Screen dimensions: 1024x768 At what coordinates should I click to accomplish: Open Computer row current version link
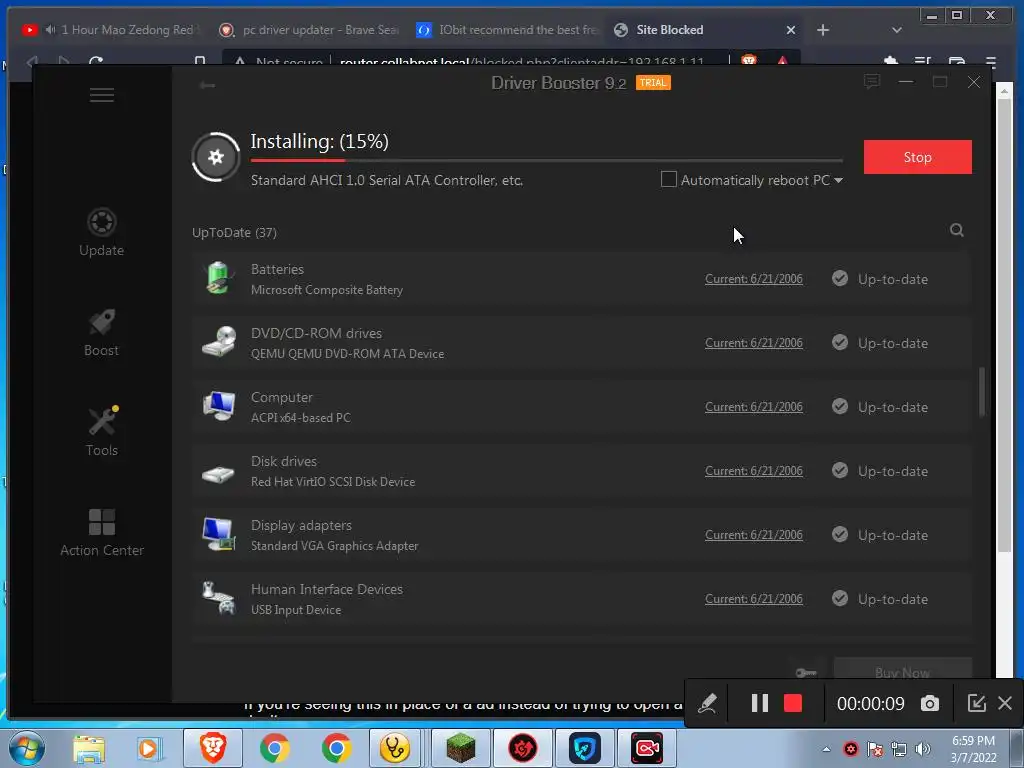coord(754,407)
